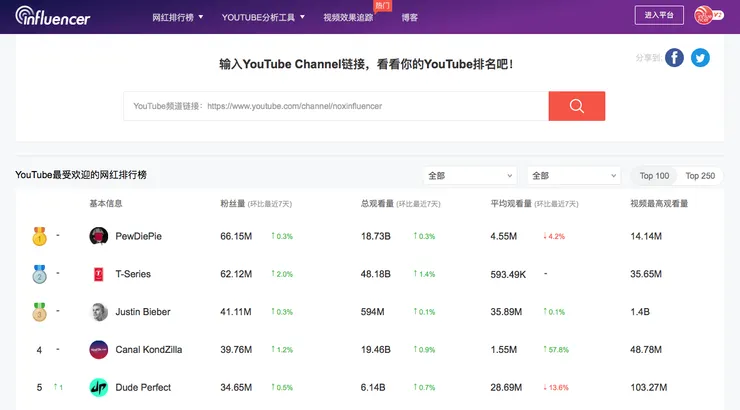Image resolution: width=740 pixels, height=410 pixels.
Task: Open the user avatar in header
Action: coord(703,15)
